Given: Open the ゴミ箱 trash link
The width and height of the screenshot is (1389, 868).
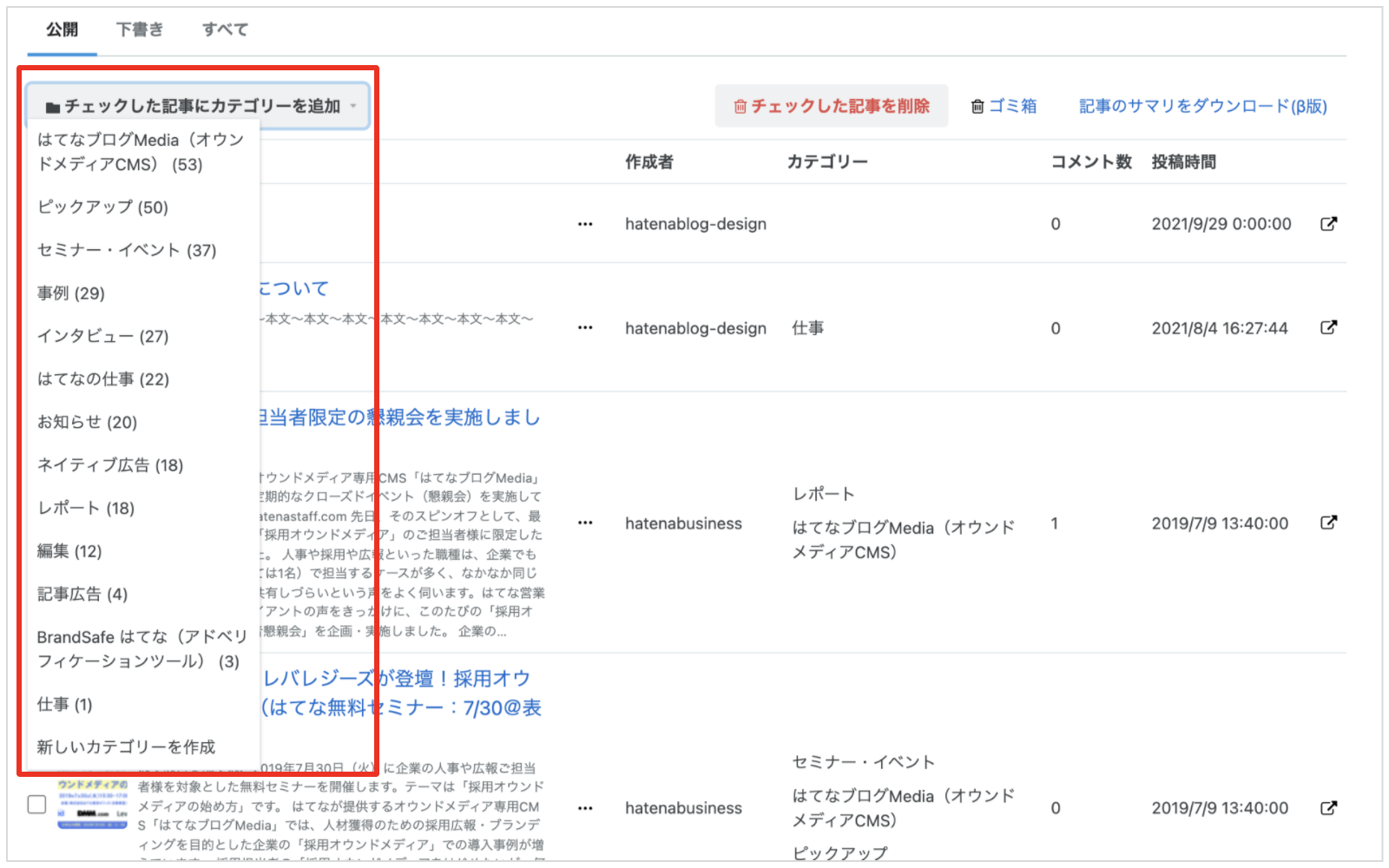Looking at the screenshot, I should pyautogui.click(x=1004, y=106).
